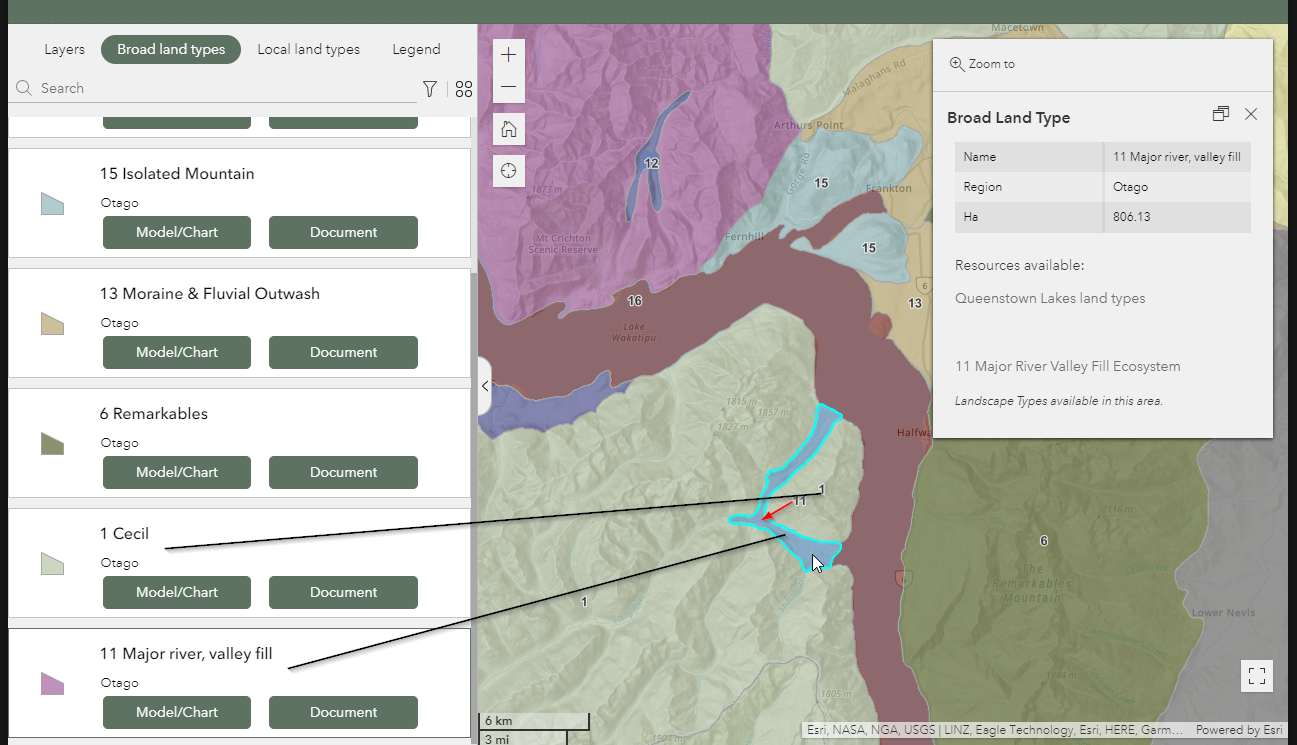
Task: Open the Legend tab
Action: 416,49
